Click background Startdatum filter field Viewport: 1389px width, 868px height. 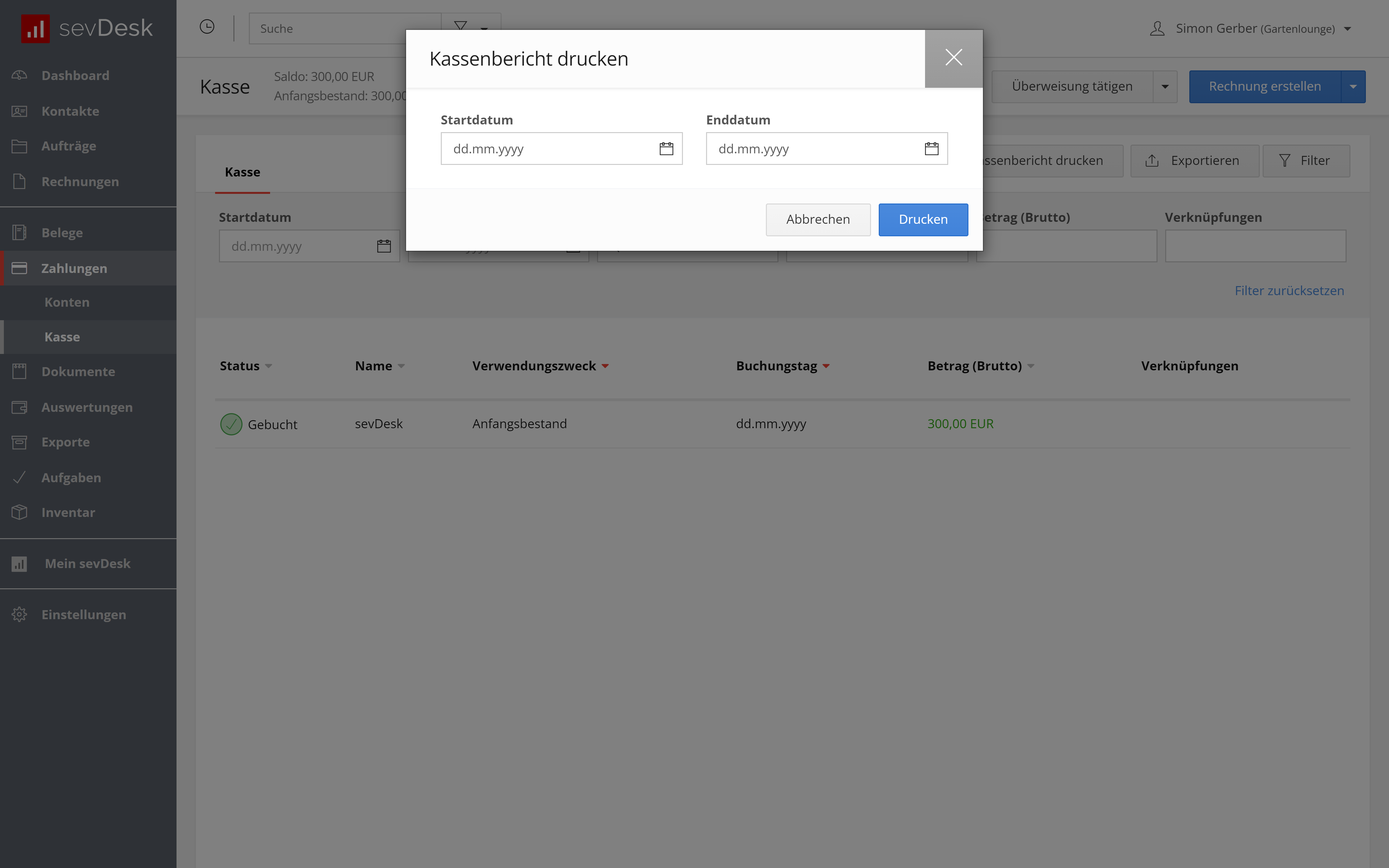(309, 246)
